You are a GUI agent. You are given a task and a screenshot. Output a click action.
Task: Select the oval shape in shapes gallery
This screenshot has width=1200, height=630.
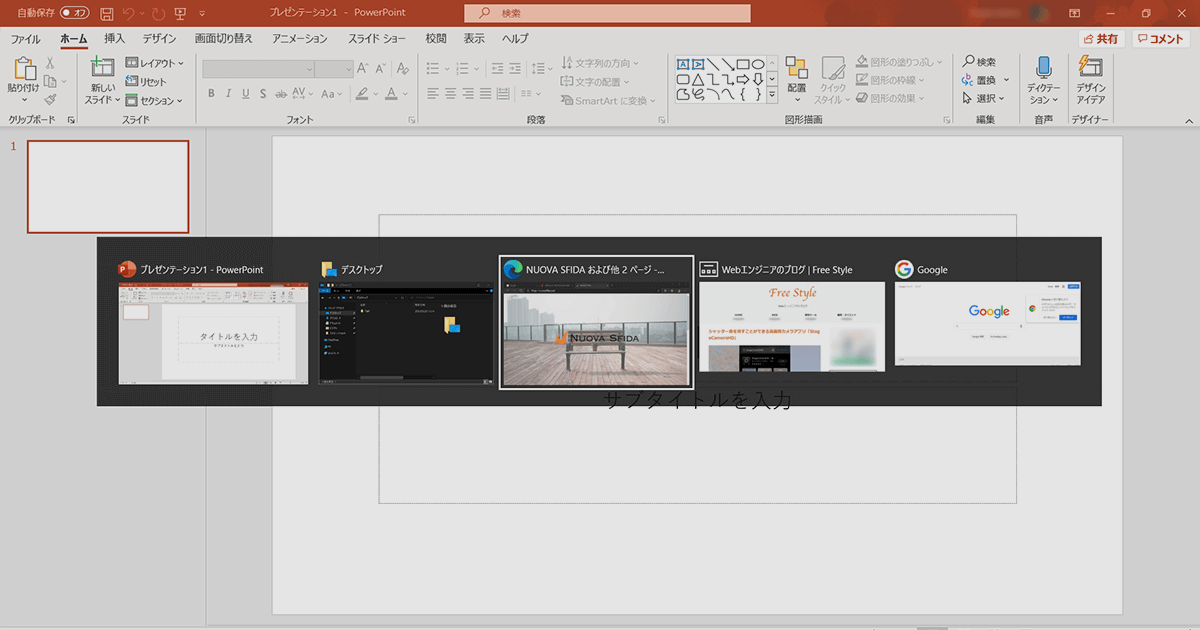[758, 64]
